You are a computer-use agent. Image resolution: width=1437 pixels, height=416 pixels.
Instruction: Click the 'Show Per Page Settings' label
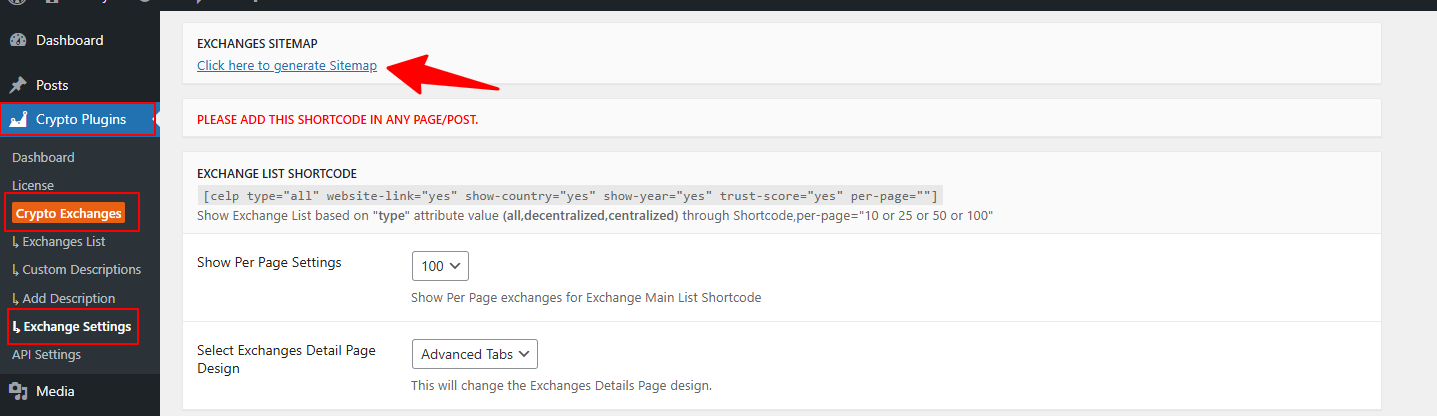pyautogui.click(x=269, y=262)
